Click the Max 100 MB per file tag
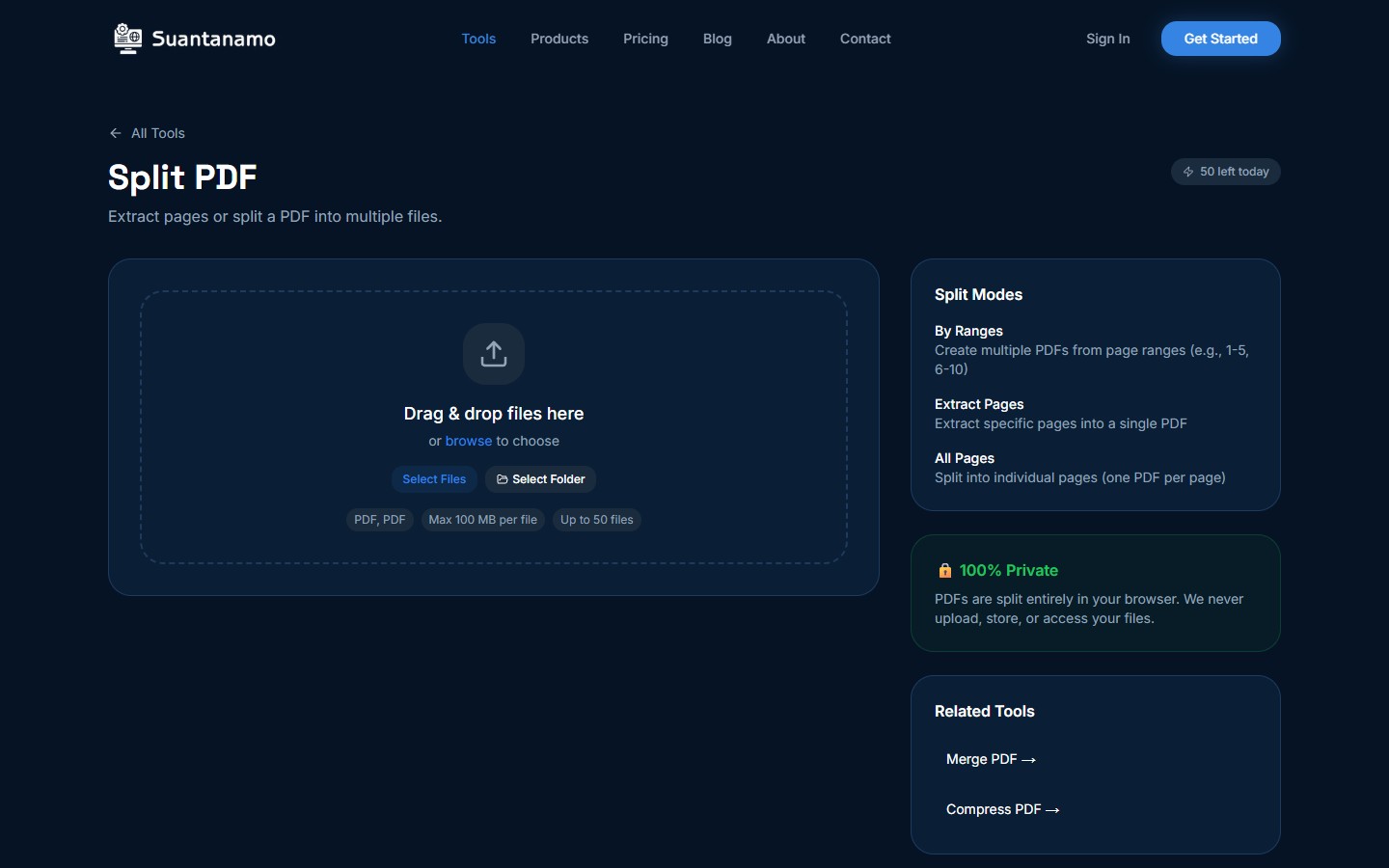The image size is (1389, 868). tap(482, 520)
